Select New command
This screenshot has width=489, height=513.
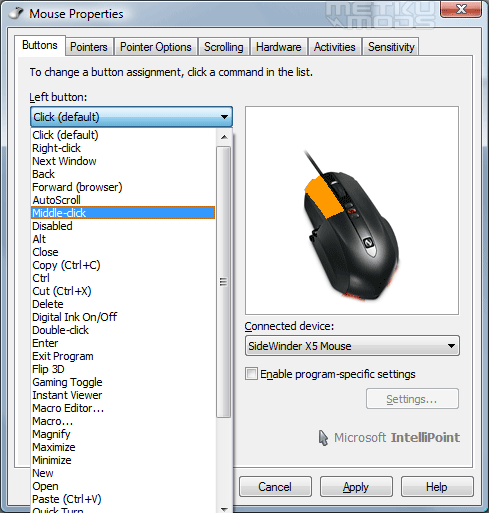(123, 473)
